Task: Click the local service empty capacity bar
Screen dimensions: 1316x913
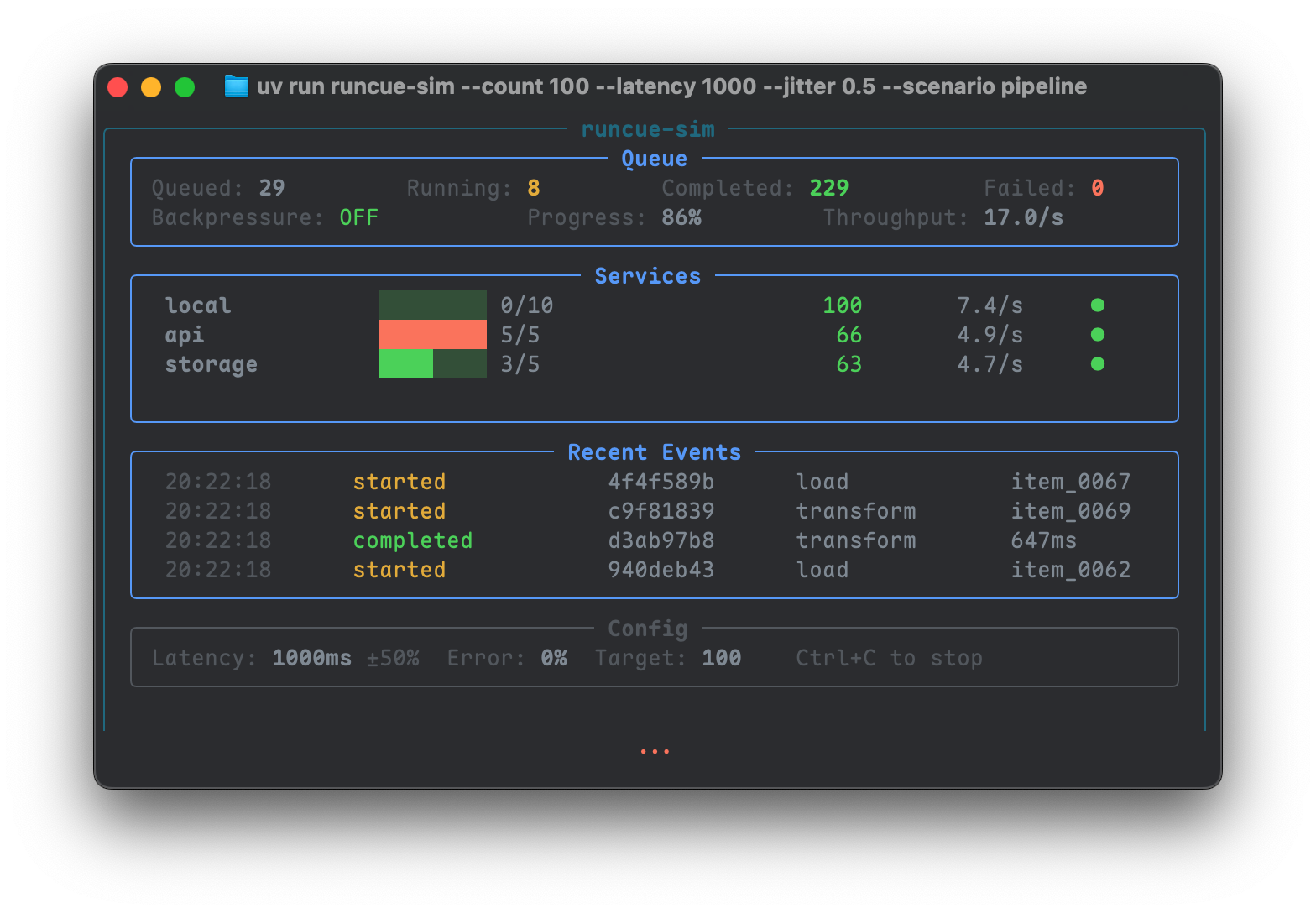Action: pos(432,305)
